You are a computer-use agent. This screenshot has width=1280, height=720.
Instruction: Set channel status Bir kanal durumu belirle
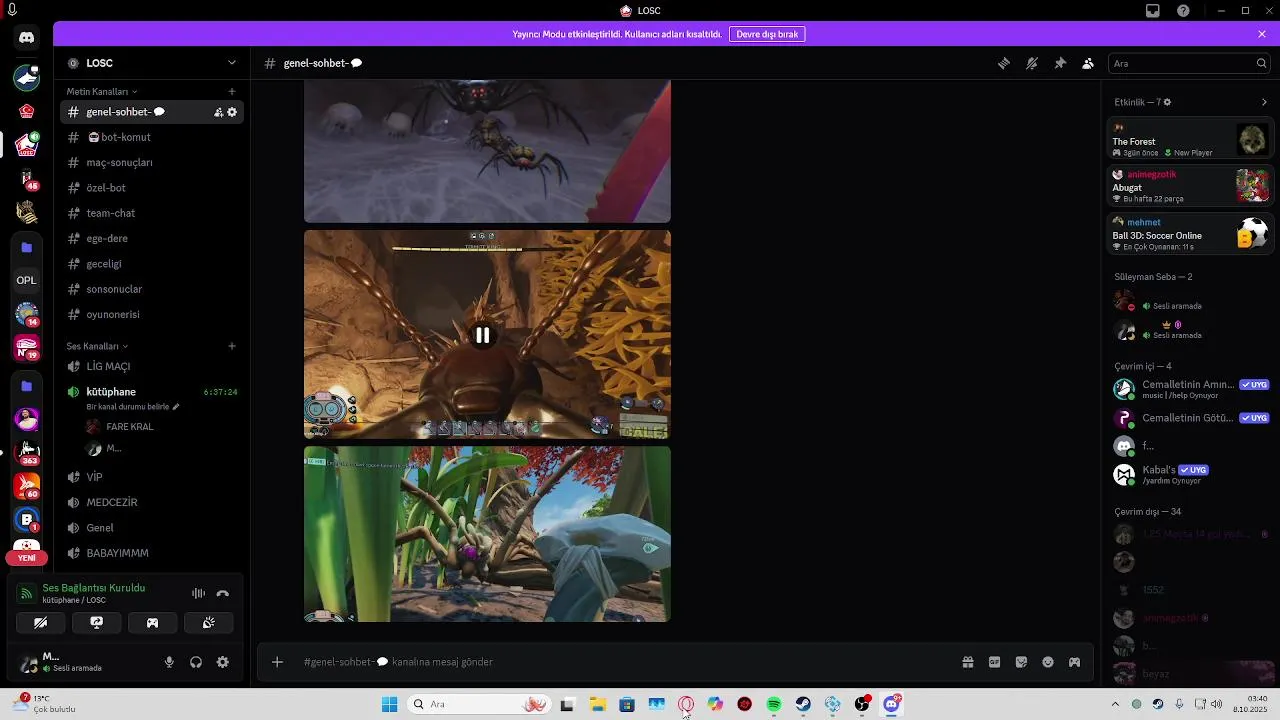tap(133, 407)
